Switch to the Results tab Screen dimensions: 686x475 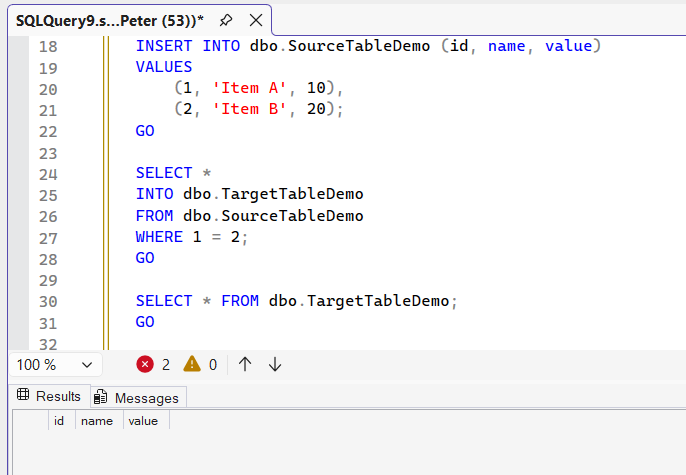[48, 396]
